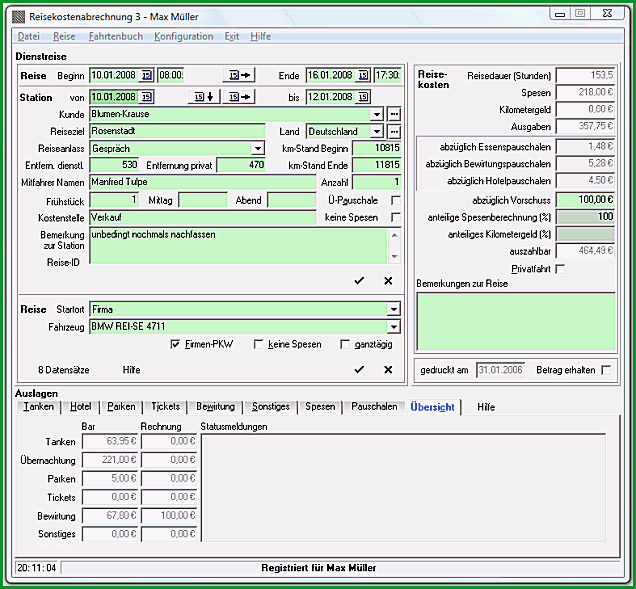
Task: Click Hilfe link next to 8 Datensätze
Action: pos(131,370)
